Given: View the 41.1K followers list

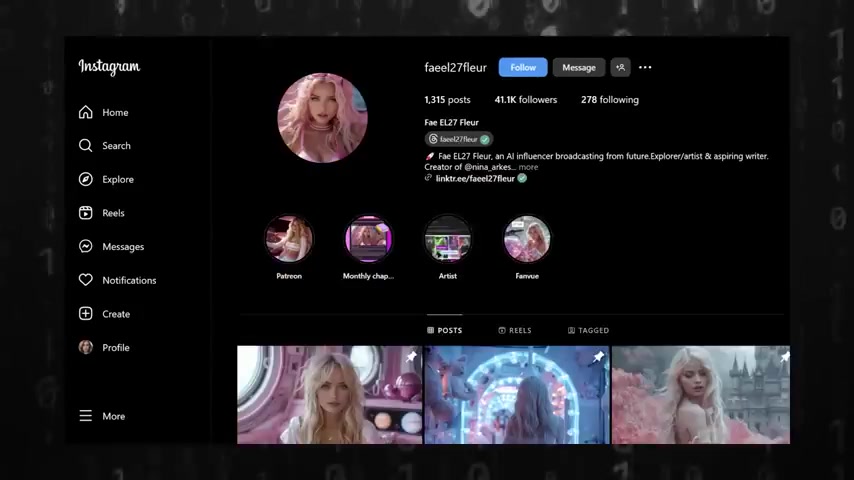Looking at the screenshot, I should coord(526,100).
